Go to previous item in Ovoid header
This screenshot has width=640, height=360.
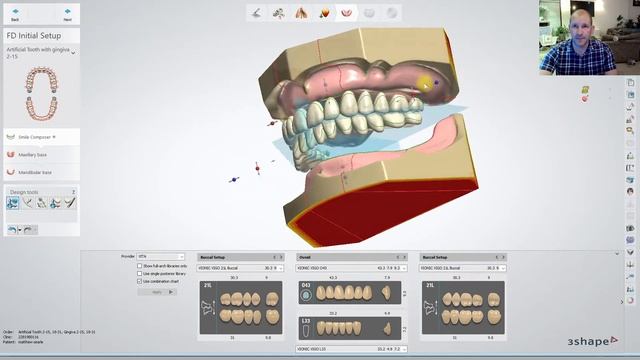398,257
